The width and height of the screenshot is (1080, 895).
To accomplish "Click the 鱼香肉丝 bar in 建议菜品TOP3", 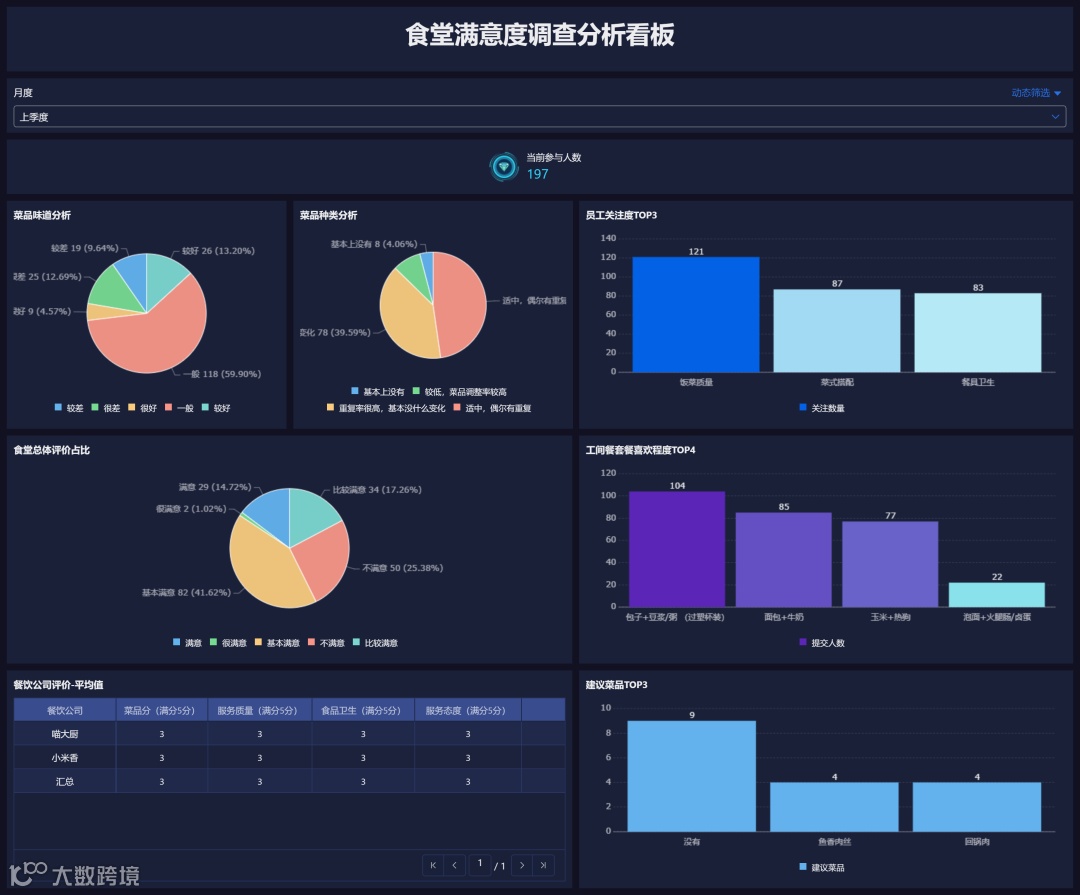I will coord(834,807).
